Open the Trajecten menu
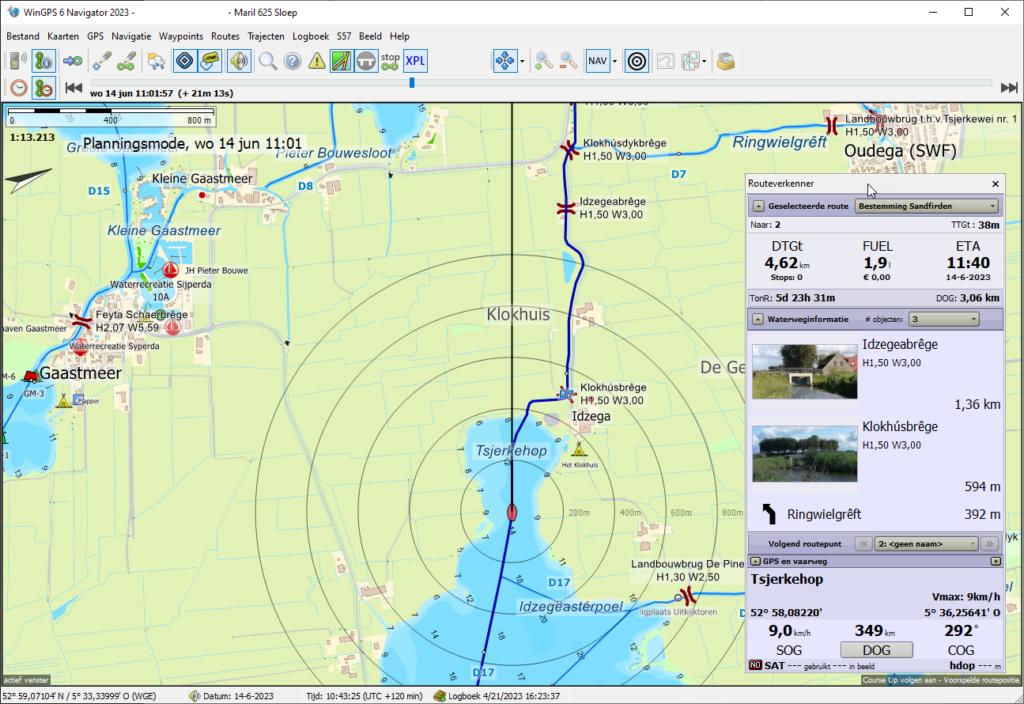The height and width of the screenshot is (704, 1024). [x=266, y=36]
